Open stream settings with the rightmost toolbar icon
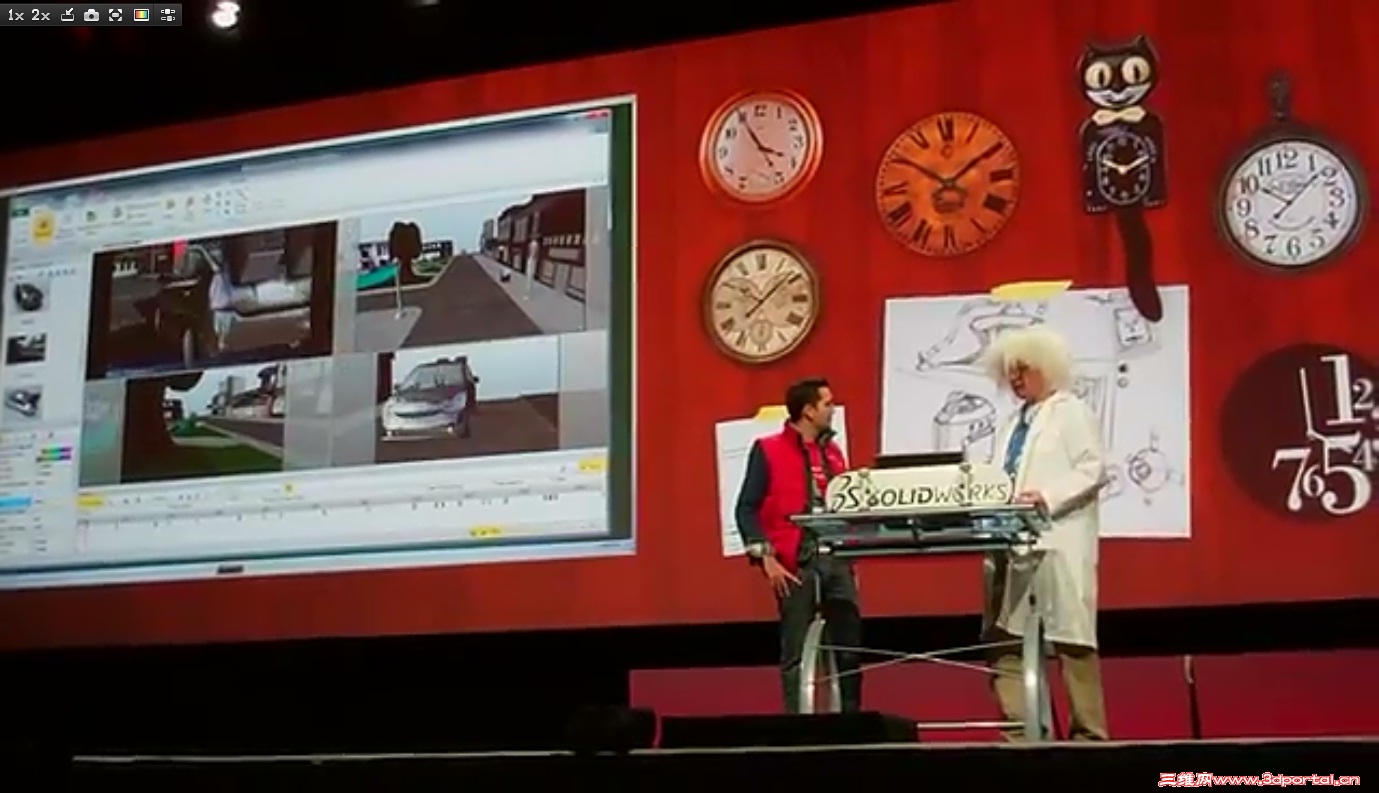The image size is (1379, 793). pos(166,14)
